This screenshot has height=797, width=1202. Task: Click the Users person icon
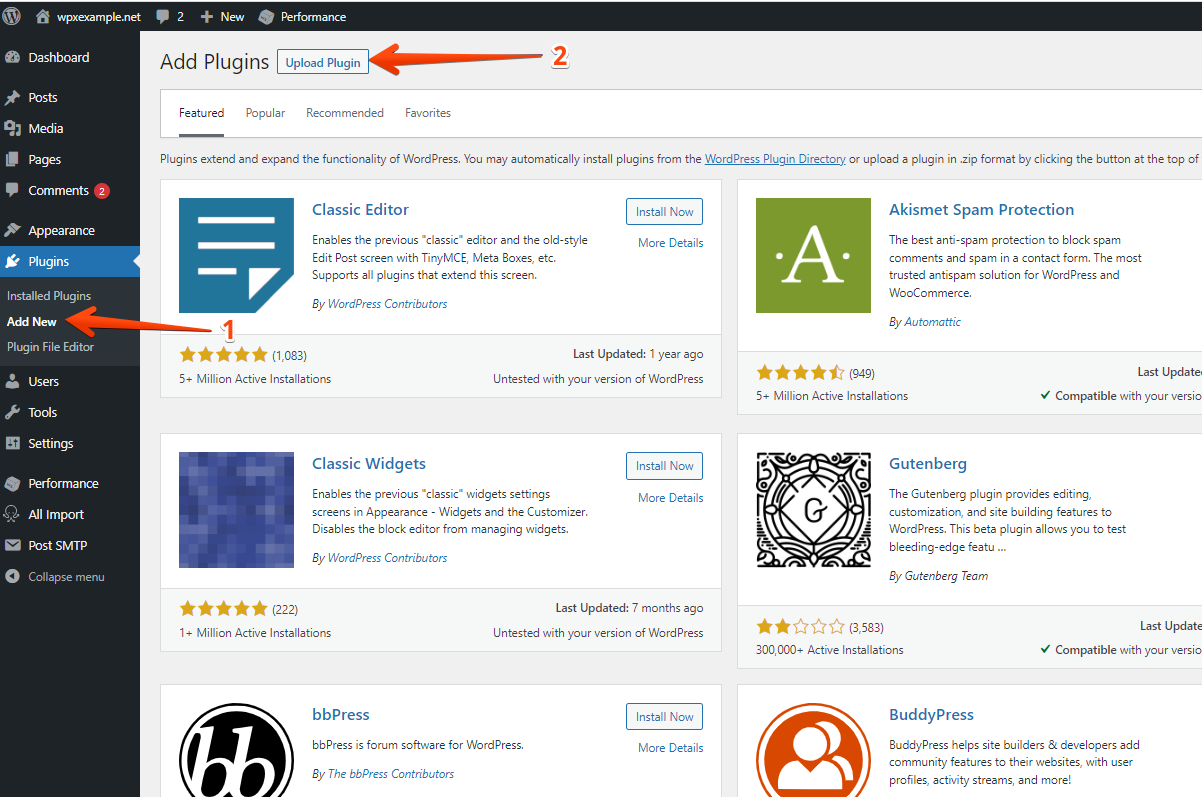coord(13,382)
